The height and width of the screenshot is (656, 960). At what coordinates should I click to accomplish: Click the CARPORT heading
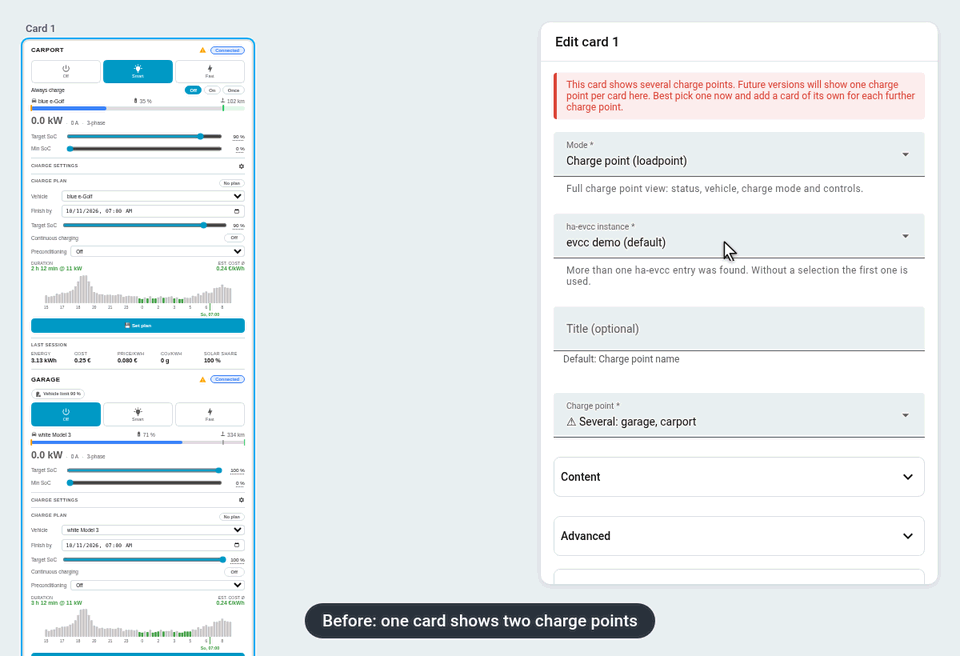(47, 50)
